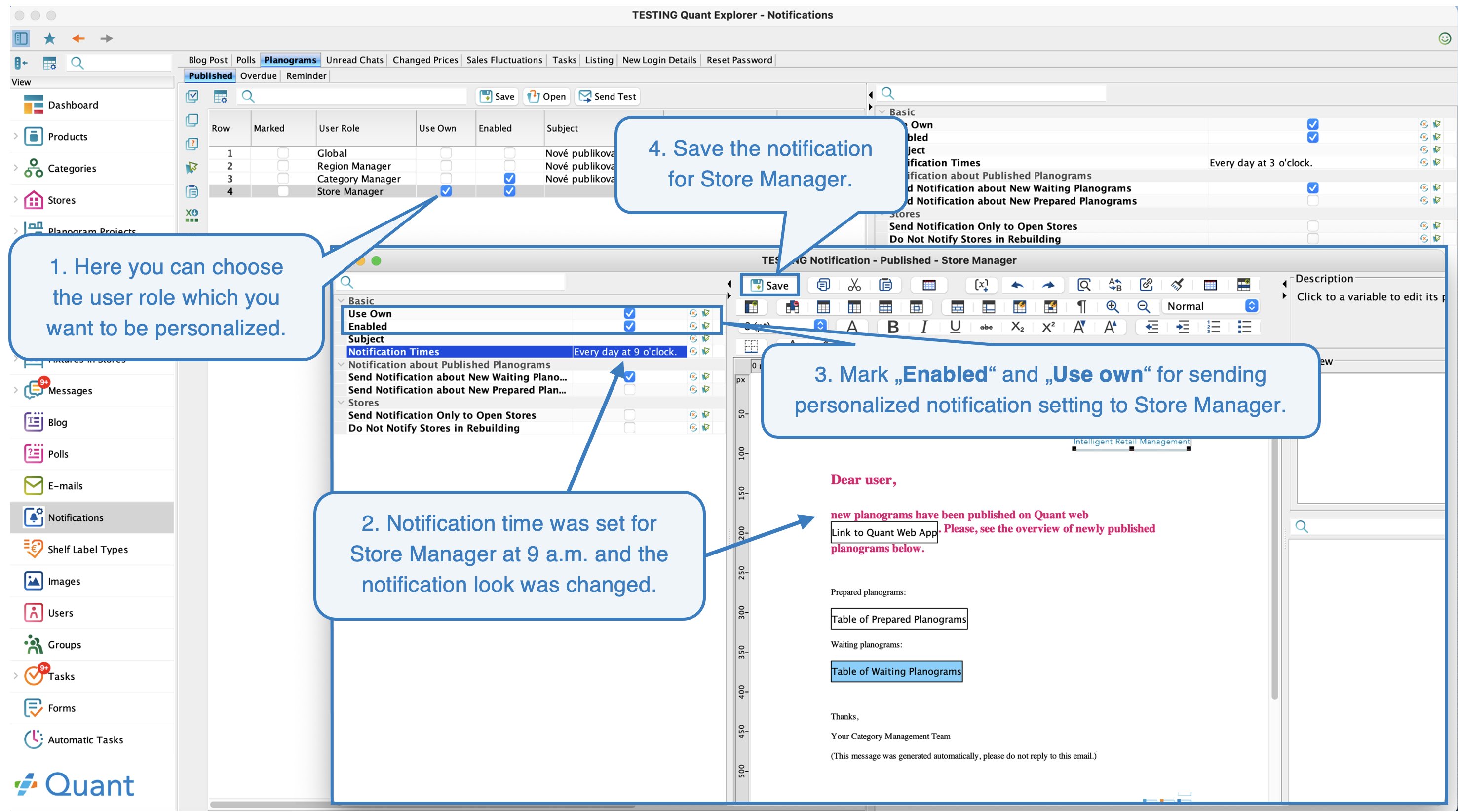Enable New Prepared Planograms notification in dialog

(629, 390)
